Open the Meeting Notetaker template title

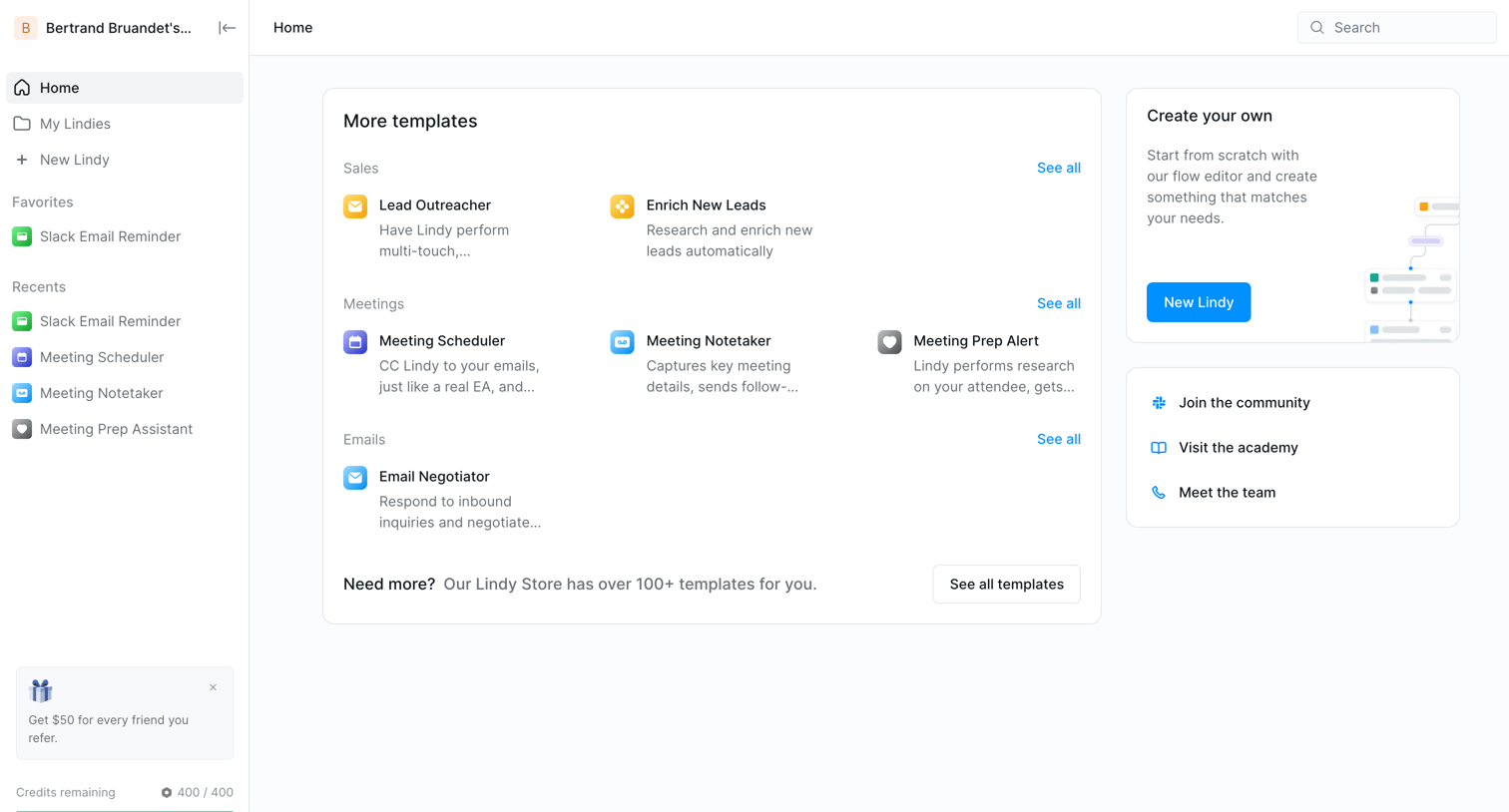click(x=709, y=341)
